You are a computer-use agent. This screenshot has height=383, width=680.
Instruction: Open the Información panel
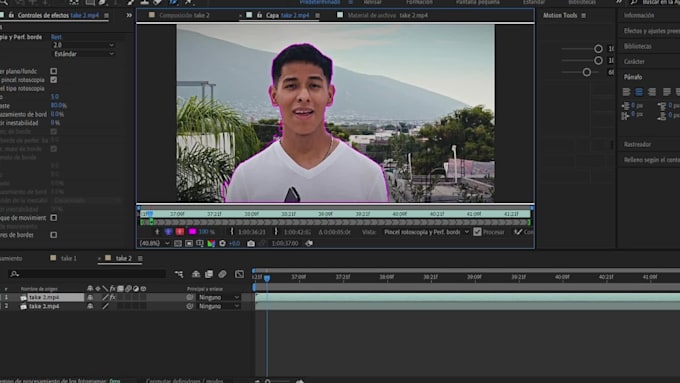click(x=639, y=15)
